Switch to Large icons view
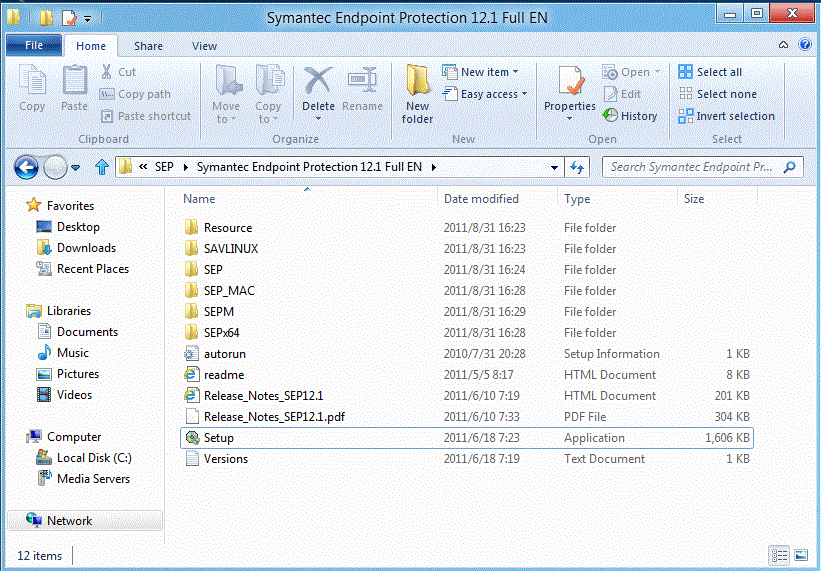 [801, 555]
